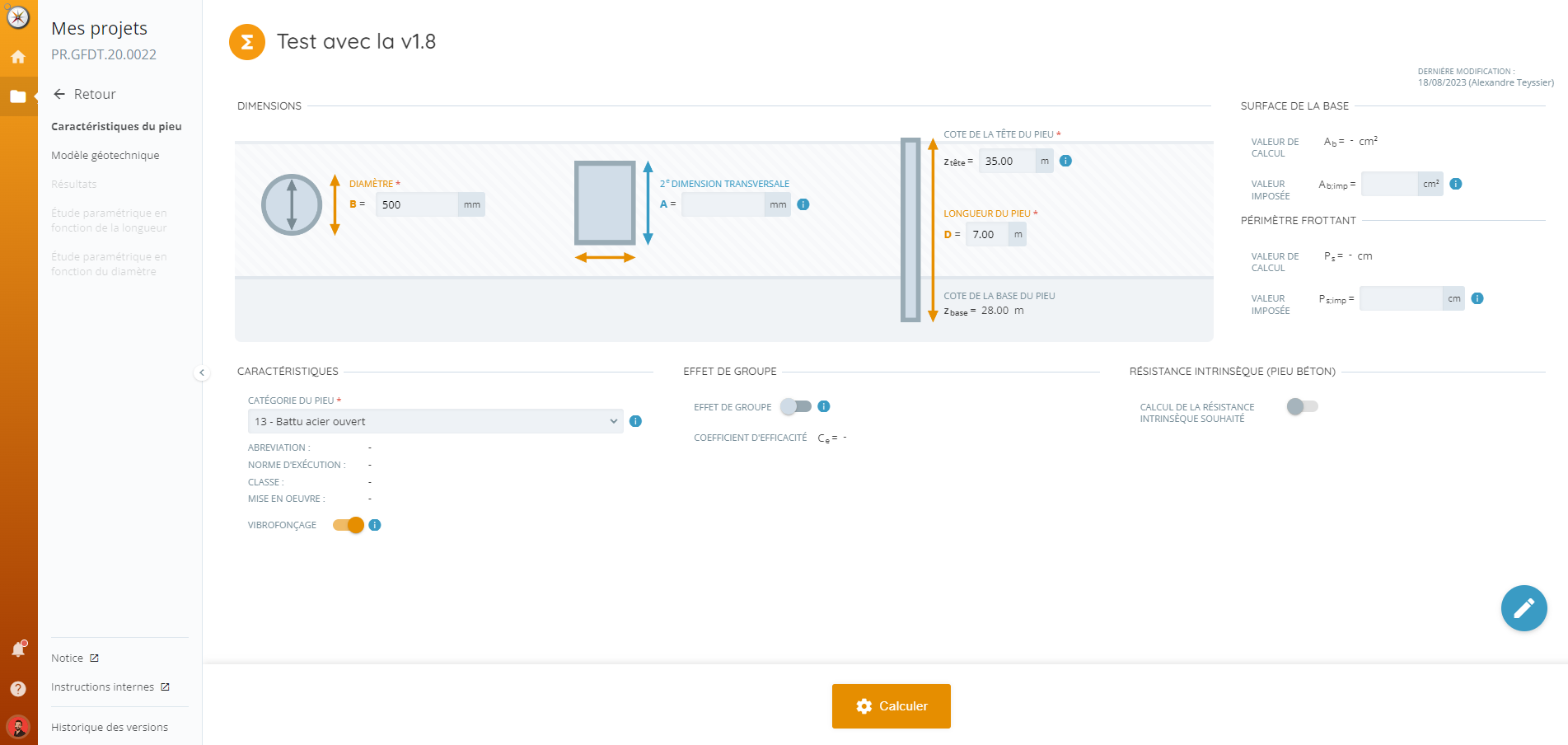Image resolution: width=1568 pixels, height=745 pixels.
Task: Disable the Vibrofonçage toggle
Action: (x=349, y=525)
